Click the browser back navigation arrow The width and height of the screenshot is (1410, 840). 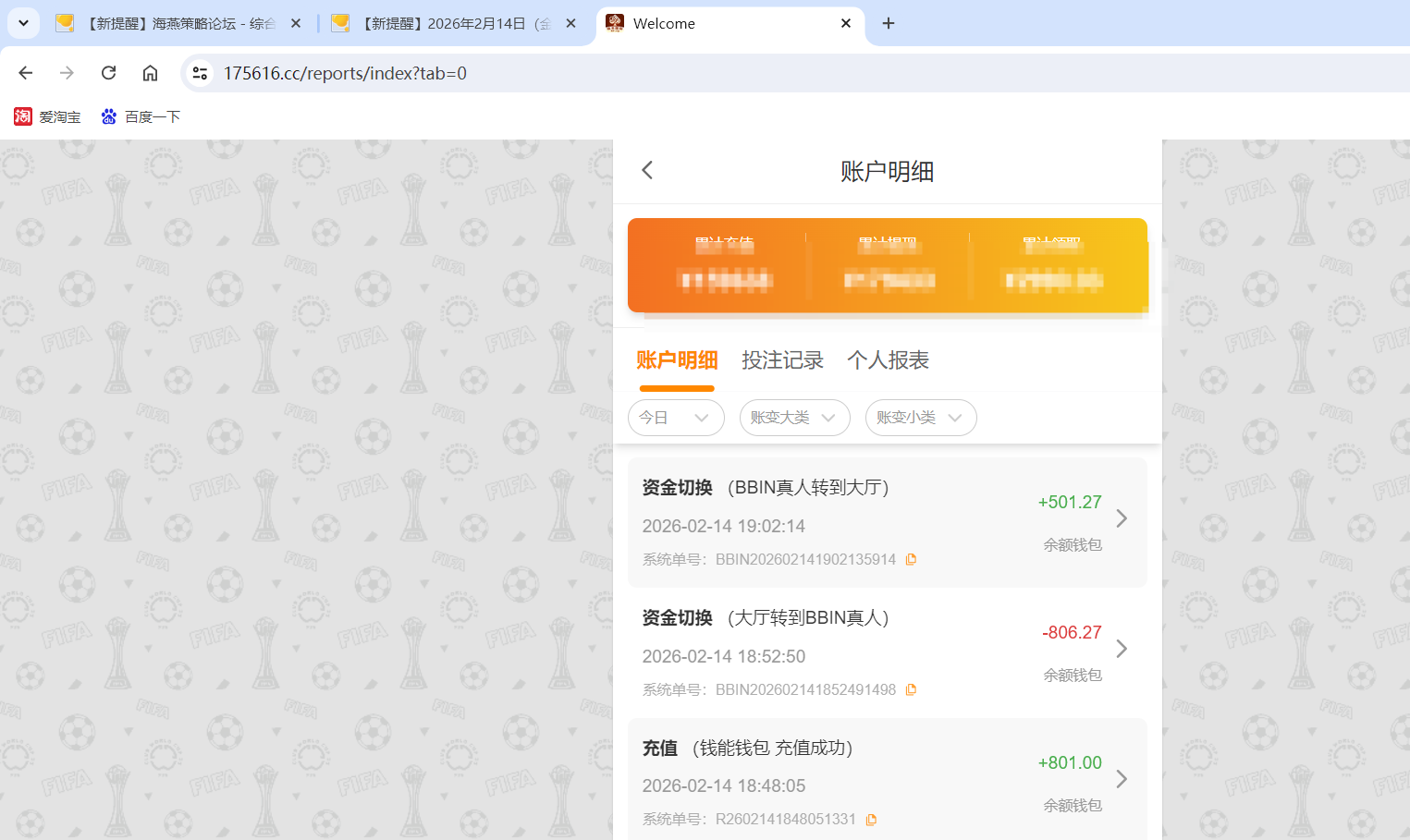[x=25, y=72]
